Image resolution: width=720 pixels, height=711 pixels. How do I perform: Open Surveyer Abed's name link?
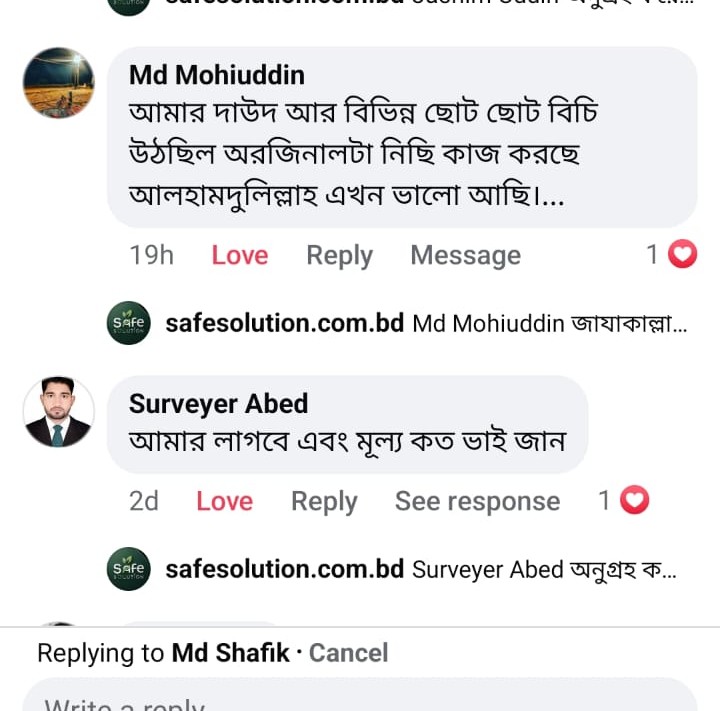(x=218, y=404)
